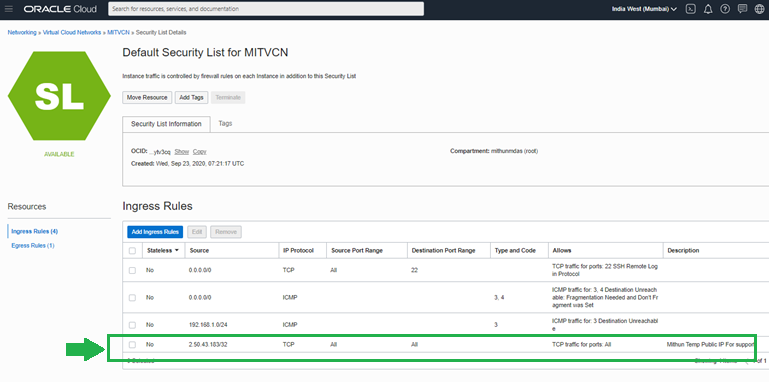Open the support chat icon
This screenshot has height=382, width=769.
pos(743,9)
